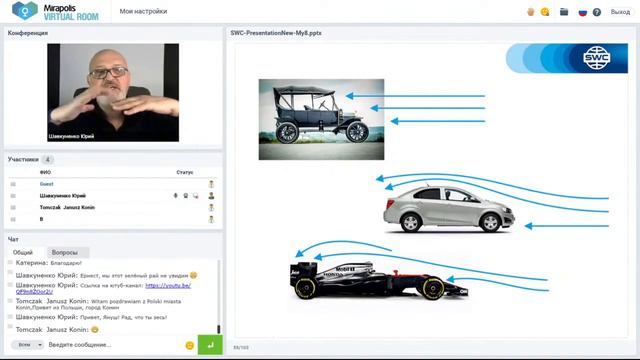This screenshot has width=640, height=360.
Task: Click the green send message button
Action: click(210, 345)
